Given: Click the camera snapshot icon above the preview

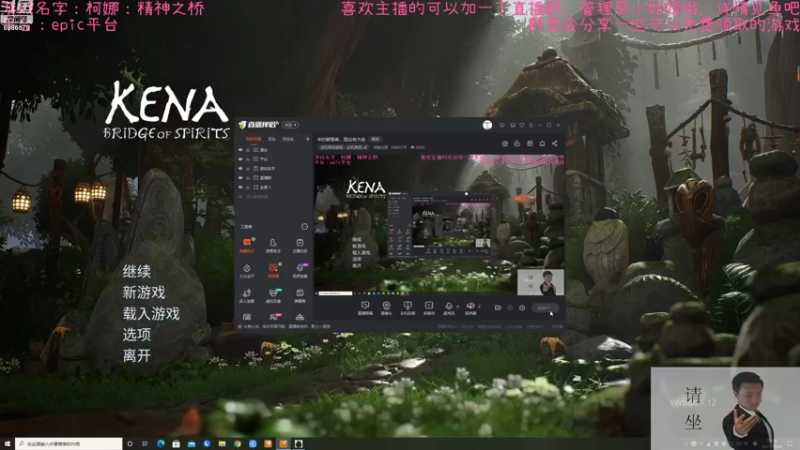Looking at the screenshot, I should point(505,143).
